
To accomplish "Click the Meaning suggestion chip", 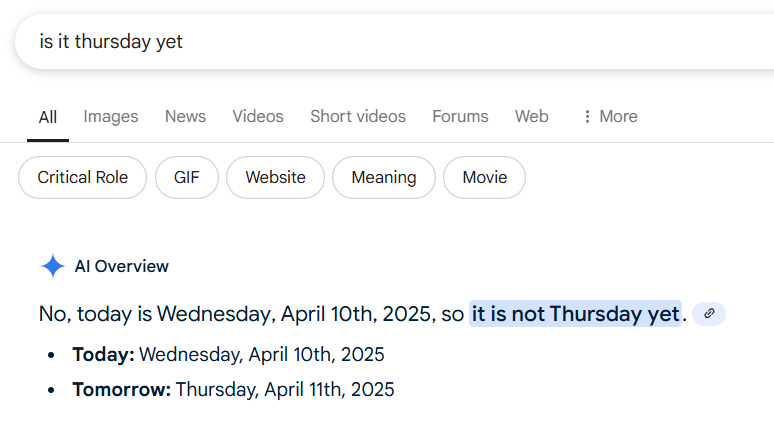I will click(x=383, y=178).
